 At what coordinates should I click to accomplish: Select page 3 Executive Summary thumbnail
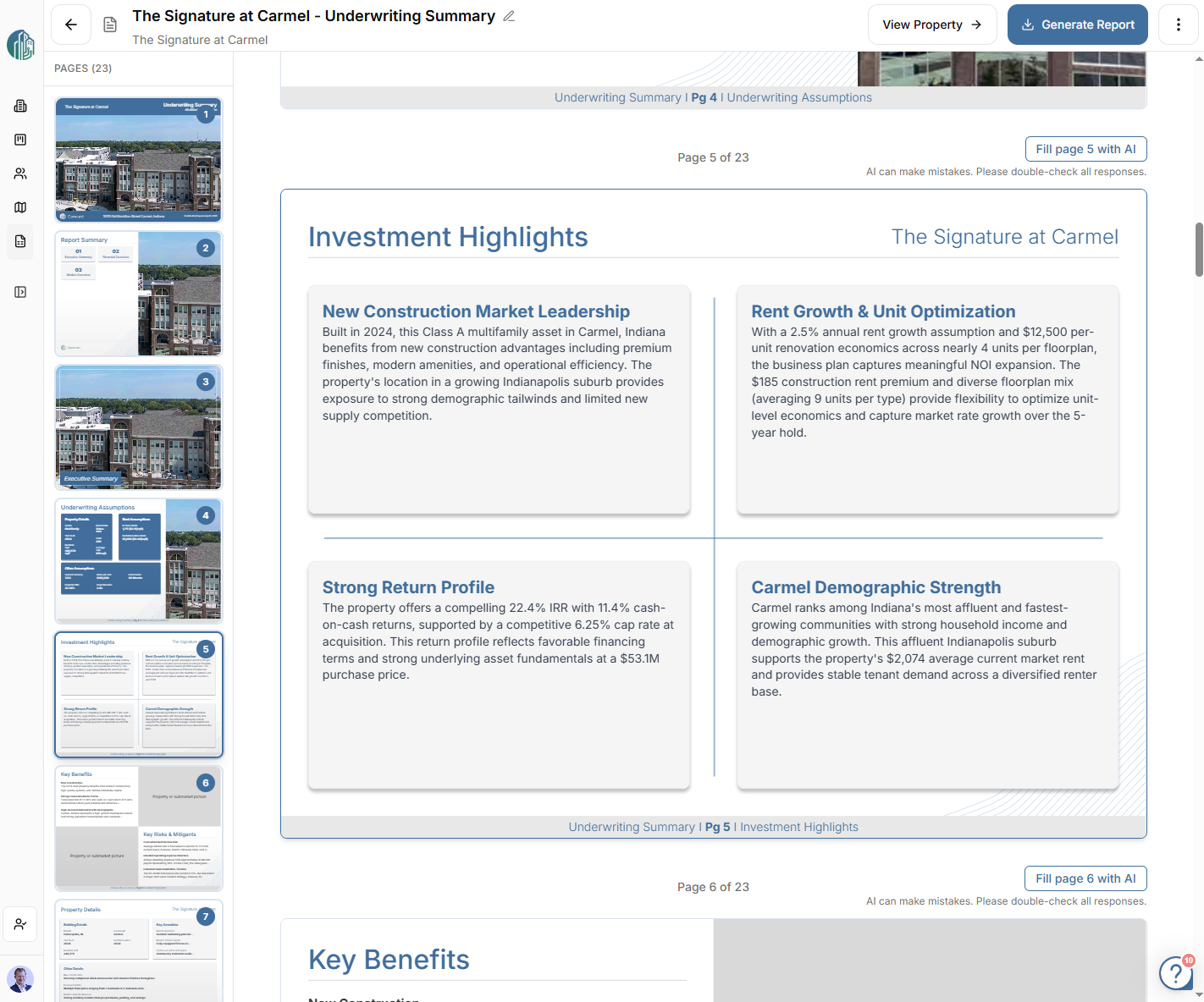(139, 427)
